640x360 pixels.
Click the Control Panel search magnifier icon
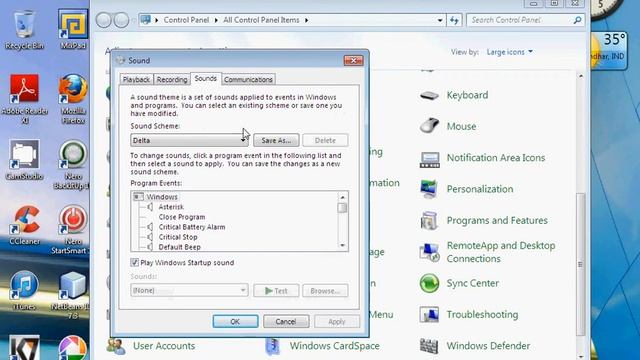[577, 20]
